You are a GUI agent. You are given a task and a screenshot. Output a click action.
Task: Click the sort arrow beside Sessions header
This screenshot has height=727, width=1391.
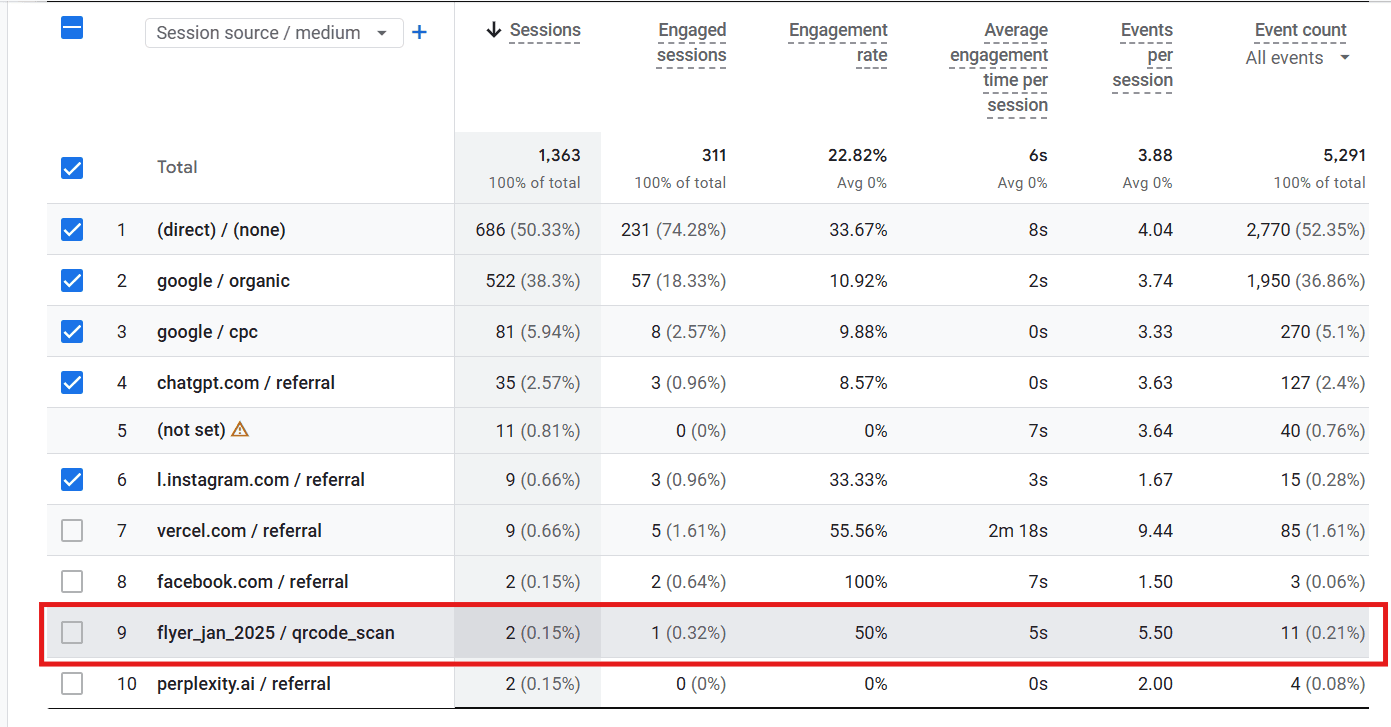(493, 30)
